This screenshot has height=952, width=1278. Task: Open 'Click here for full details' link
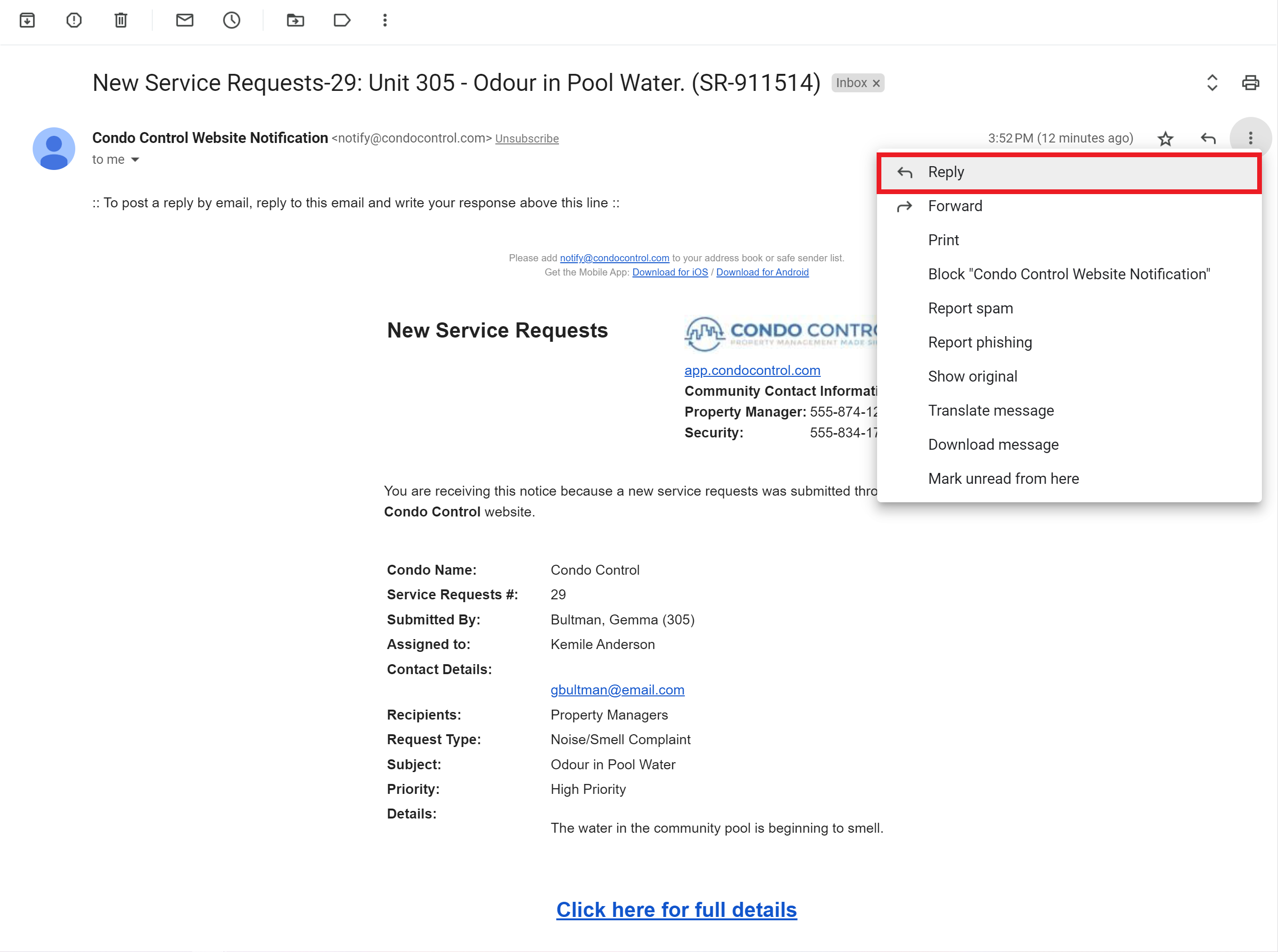point(676,909)
